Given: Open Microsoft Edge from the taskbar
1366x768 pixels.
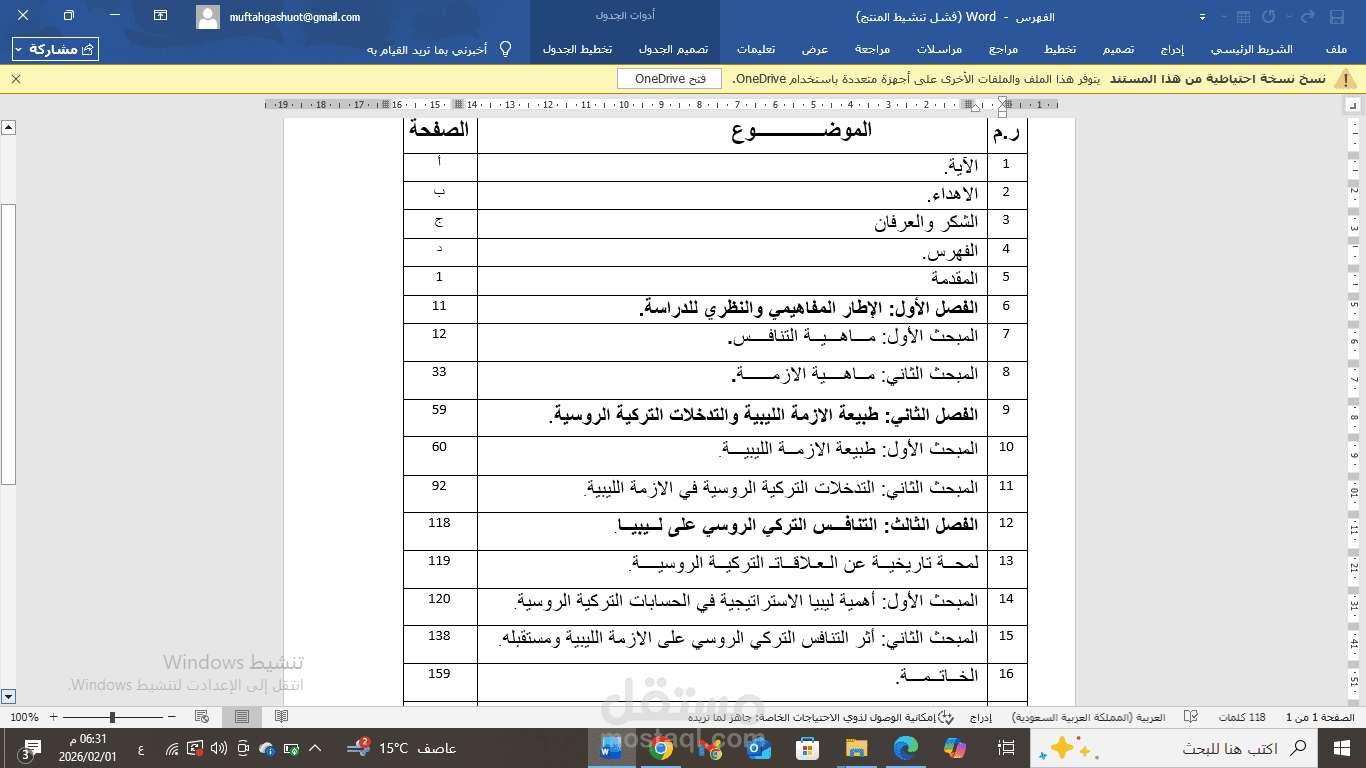Looking at the screenshot, I should pyautogui.click(x=905, y=747).
